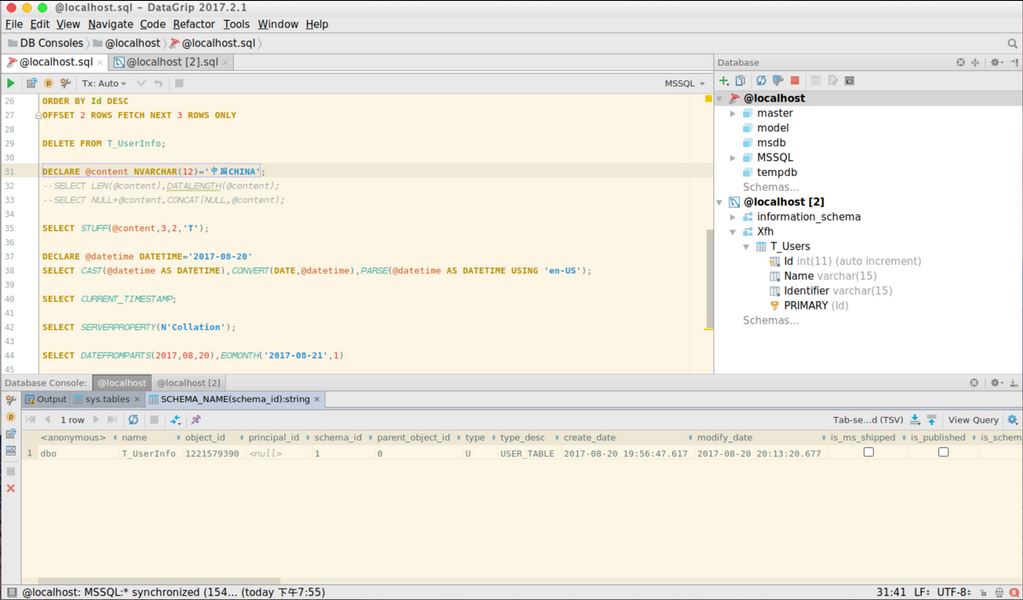Image resolution: width=1023 pixels, height=600 pixels.
Task: Click the View Query button
Action: [x=972, y=420]
